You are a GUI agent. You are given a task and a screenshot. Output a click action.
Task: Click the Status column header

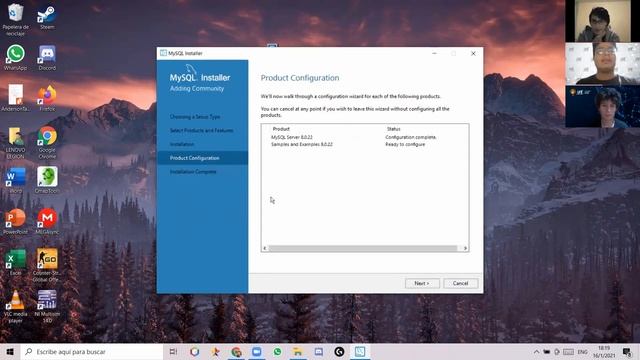click(393, 129)
